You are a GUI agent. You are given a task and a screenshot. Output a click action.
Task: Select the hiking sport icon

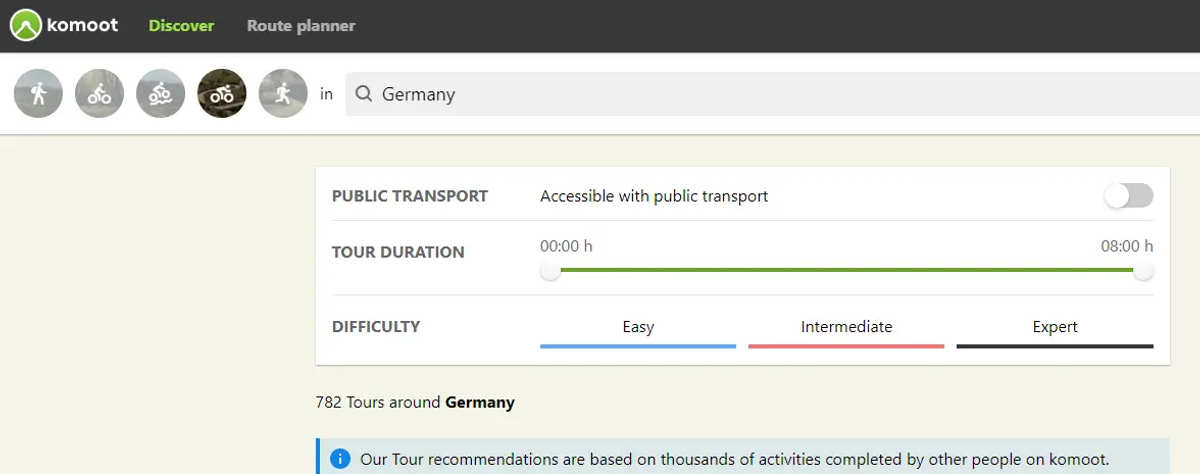(38, 94)
